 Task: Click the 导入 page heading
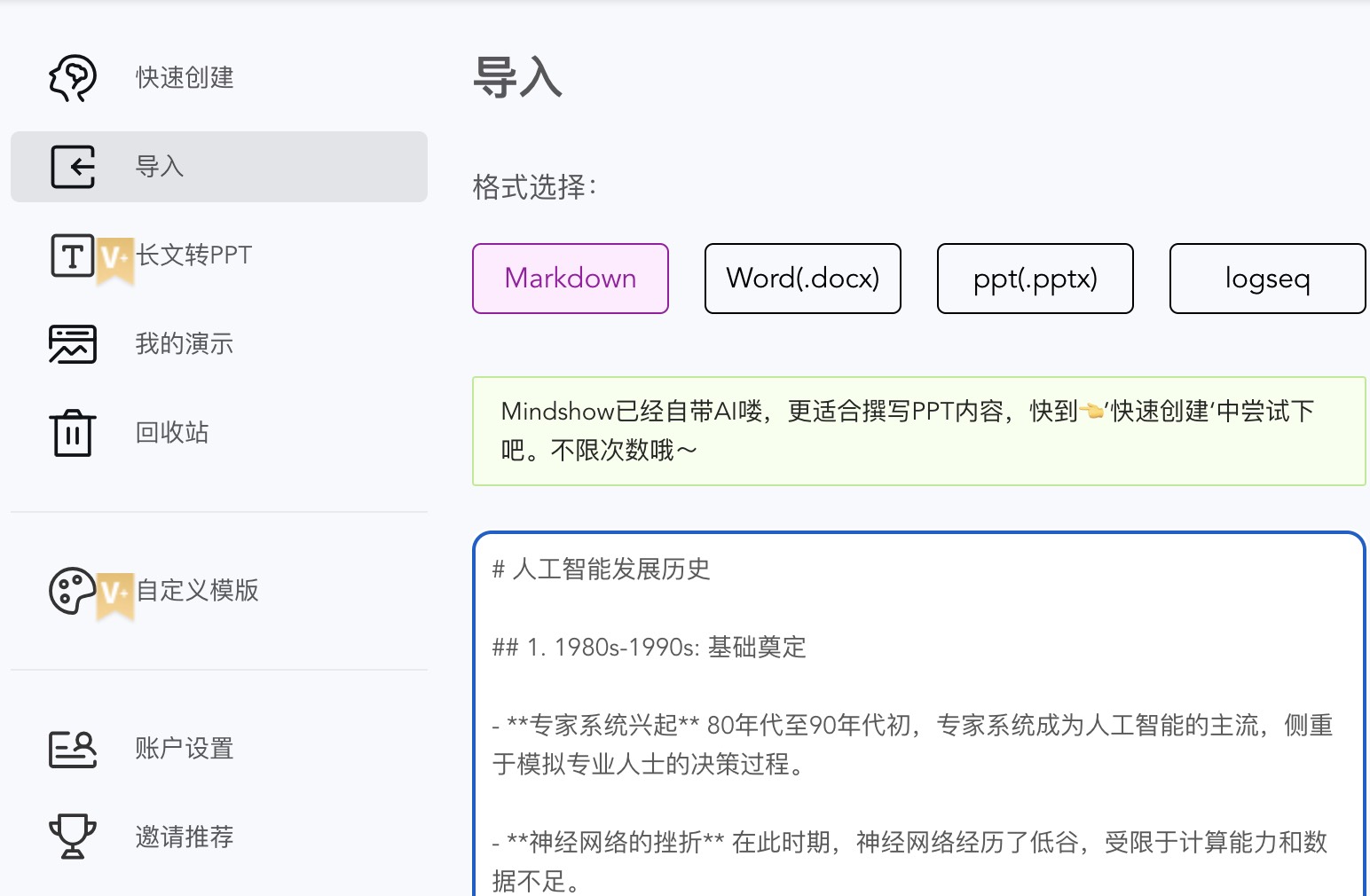(x=518, y=77)
